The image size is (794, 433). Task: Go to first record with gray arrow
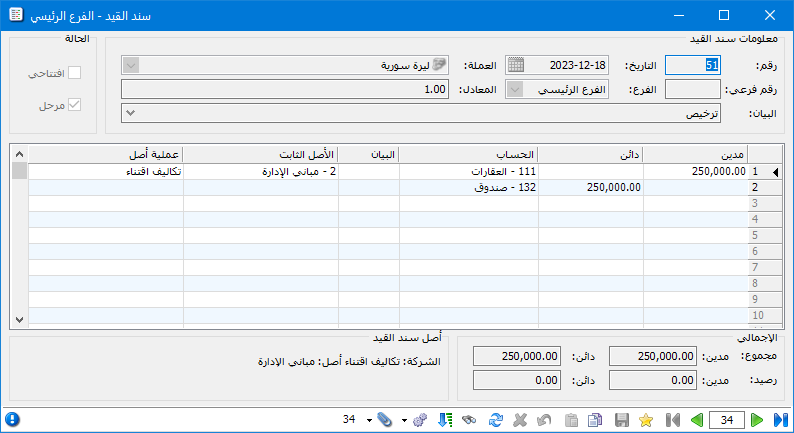click(x=673, y=420)
